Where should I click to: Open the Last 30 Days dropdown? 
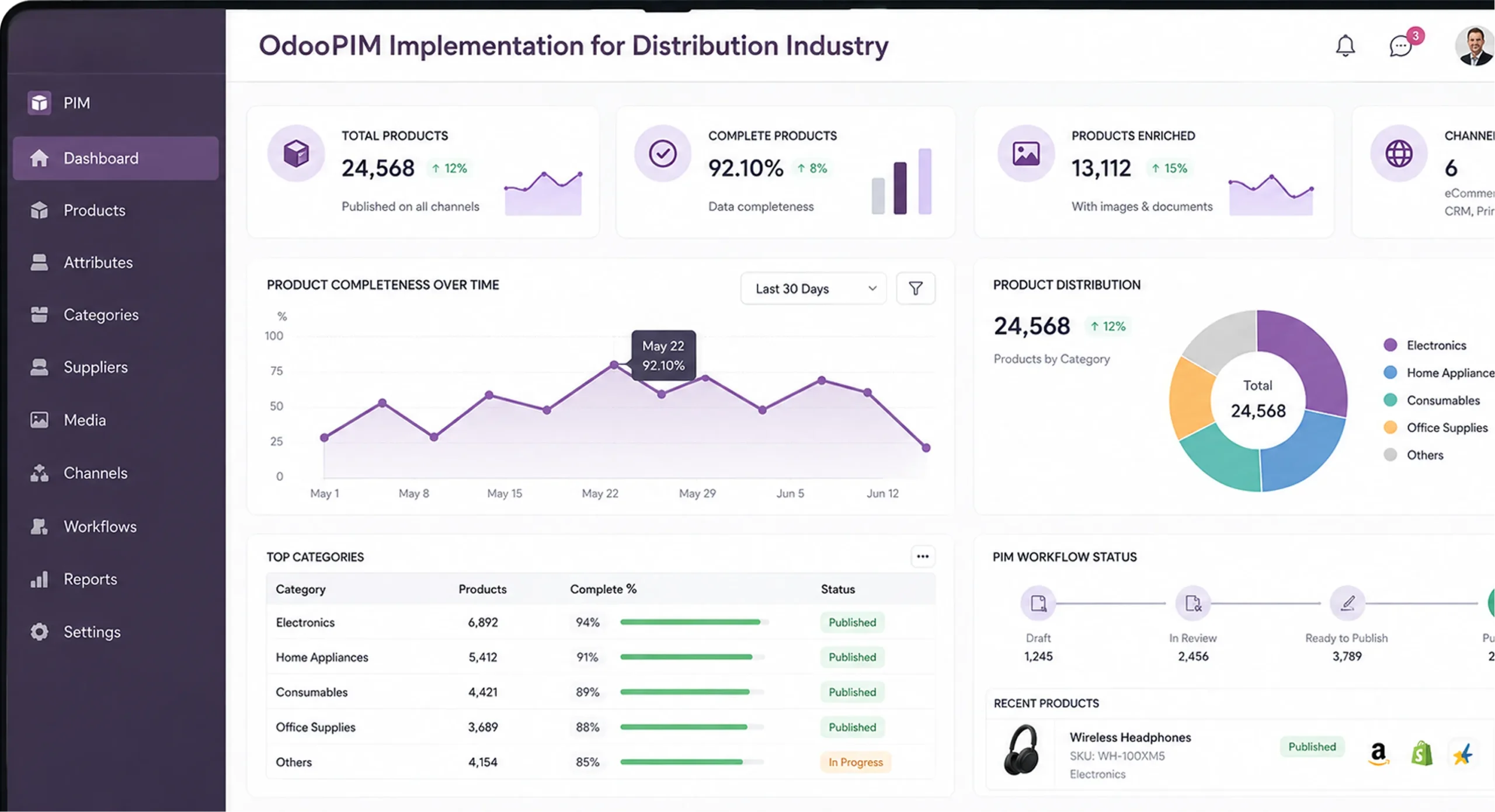(813, 288)
